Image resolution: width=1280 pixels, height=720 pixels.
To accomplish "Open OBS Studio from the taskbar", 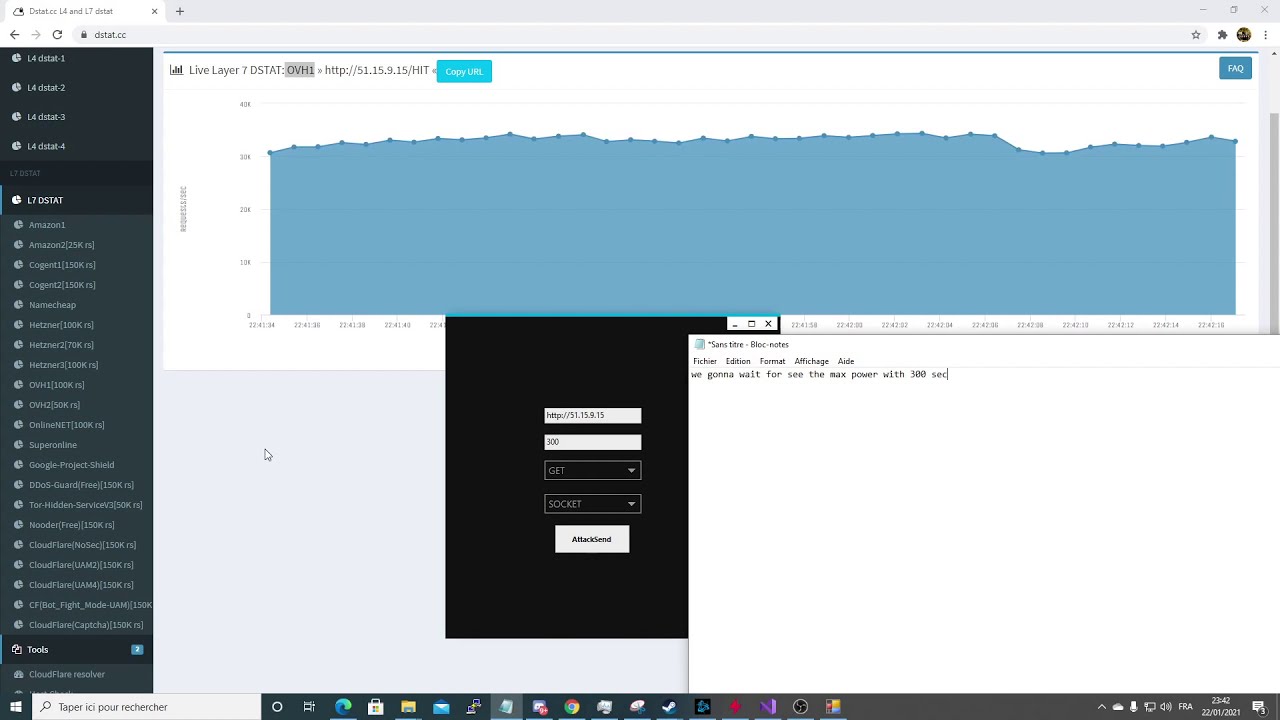I will [800, 707].
